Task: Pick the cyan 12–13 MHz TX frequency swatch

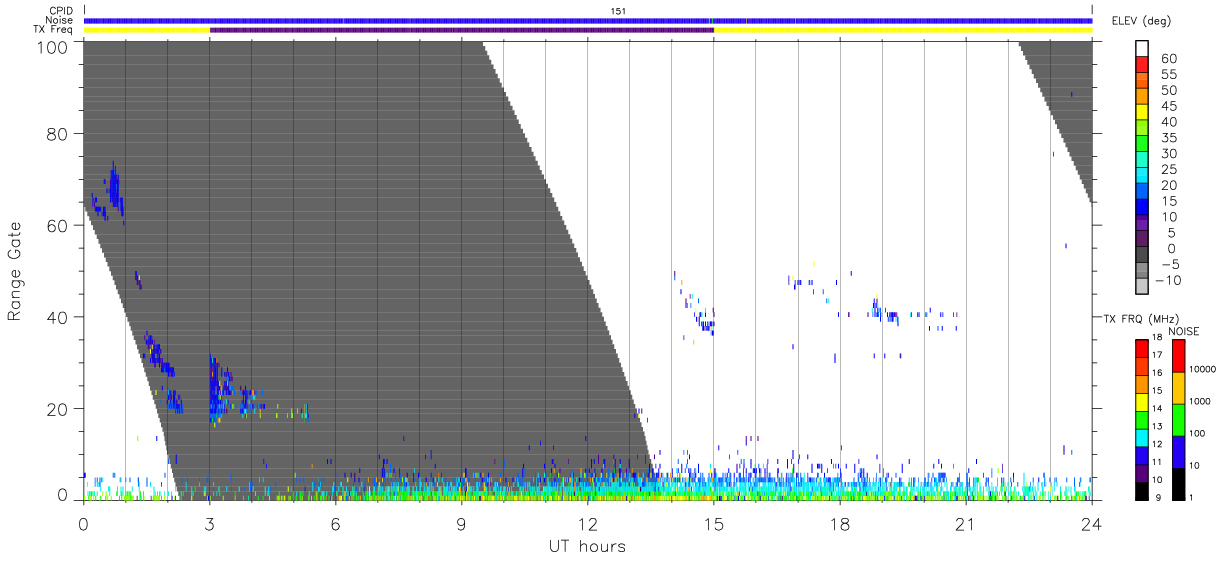Action: tap(1142, 437)
